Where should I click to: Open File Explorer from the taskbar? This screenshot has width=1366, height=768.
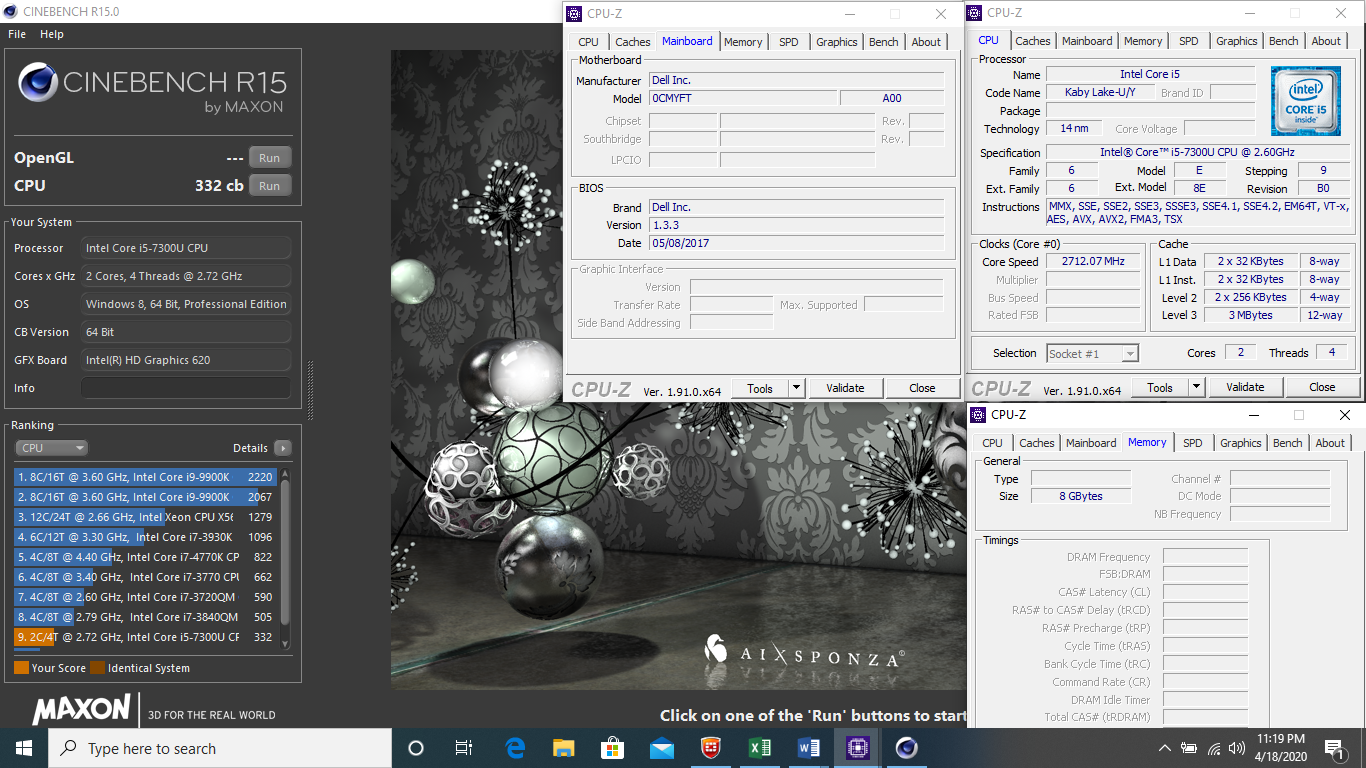(x=564, y=748)
